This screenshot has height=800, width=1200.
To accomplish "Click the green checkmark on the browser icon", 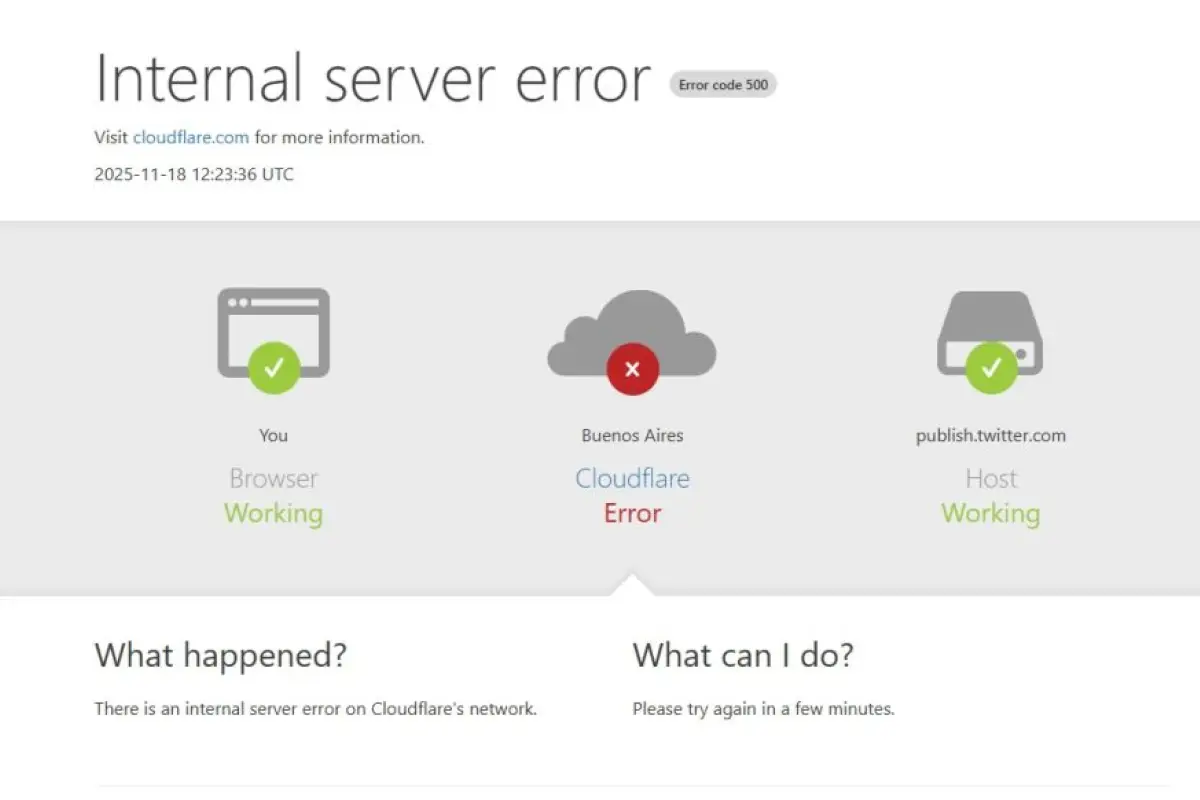I will coord(273,368).
